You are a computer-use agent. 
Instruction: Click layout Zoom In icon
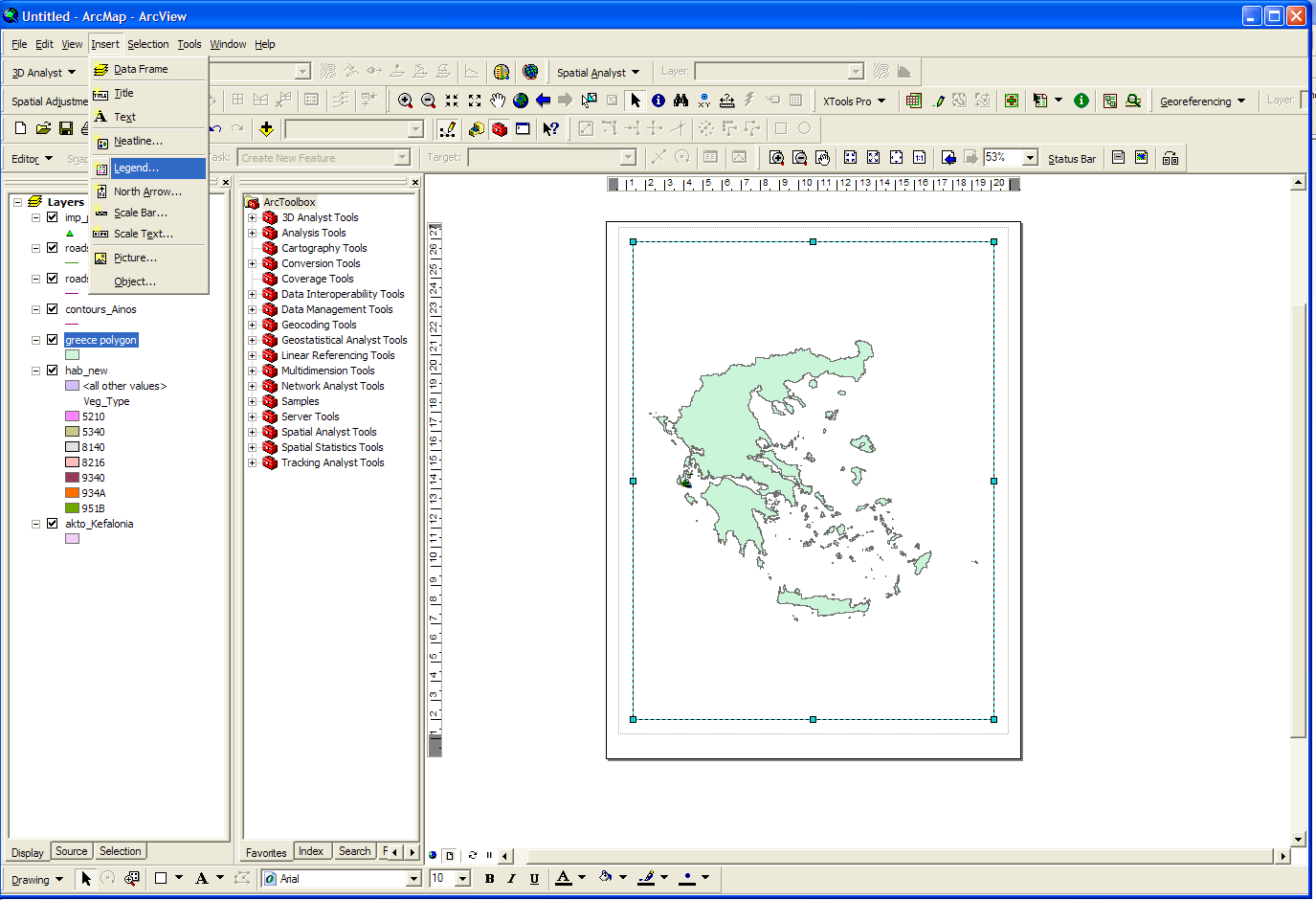click(x=776, y=158)
